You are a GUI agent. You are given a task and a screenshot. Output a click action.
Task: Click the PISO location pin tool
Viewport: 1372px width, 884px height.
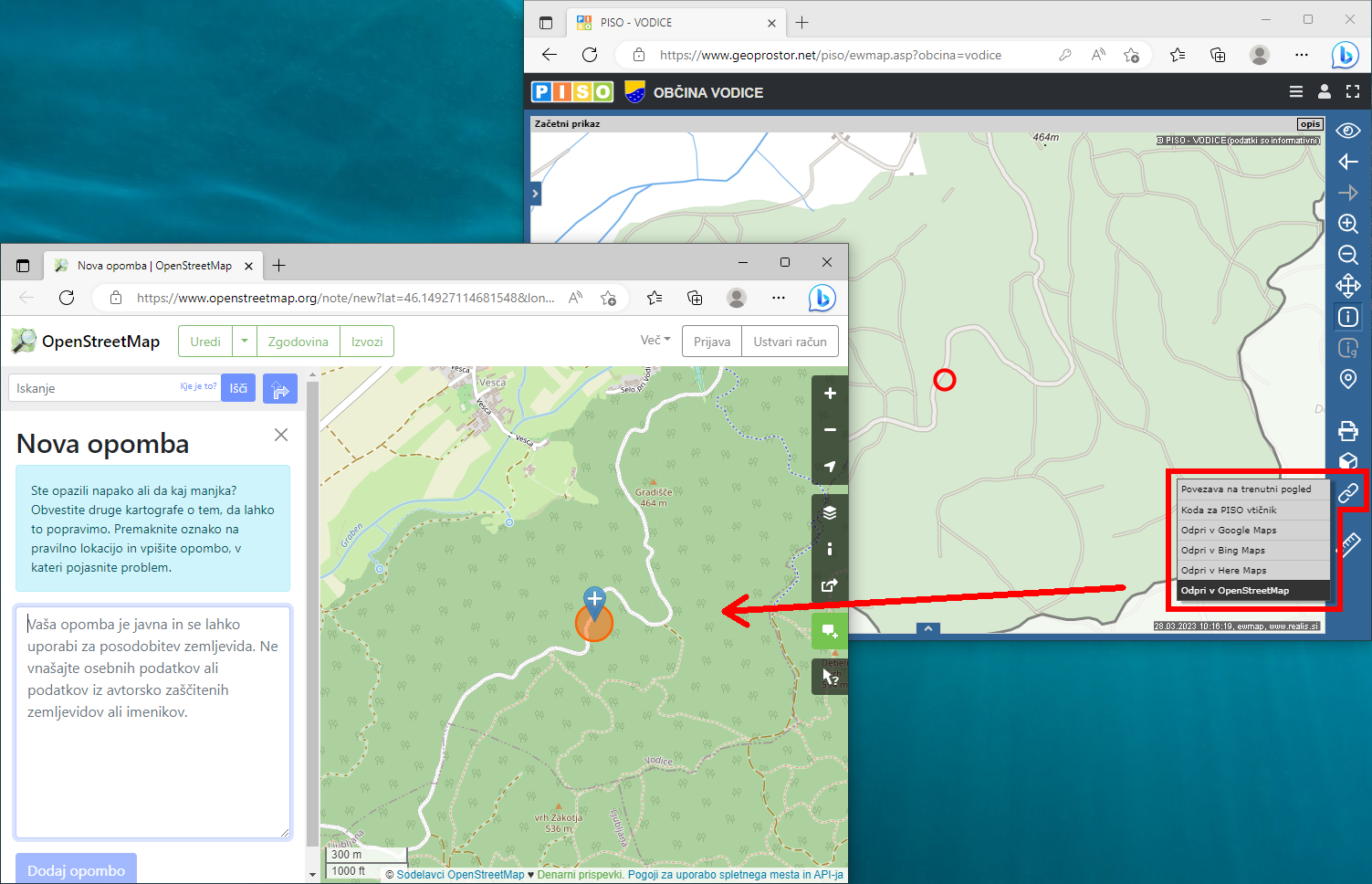tap(1348, 379)
